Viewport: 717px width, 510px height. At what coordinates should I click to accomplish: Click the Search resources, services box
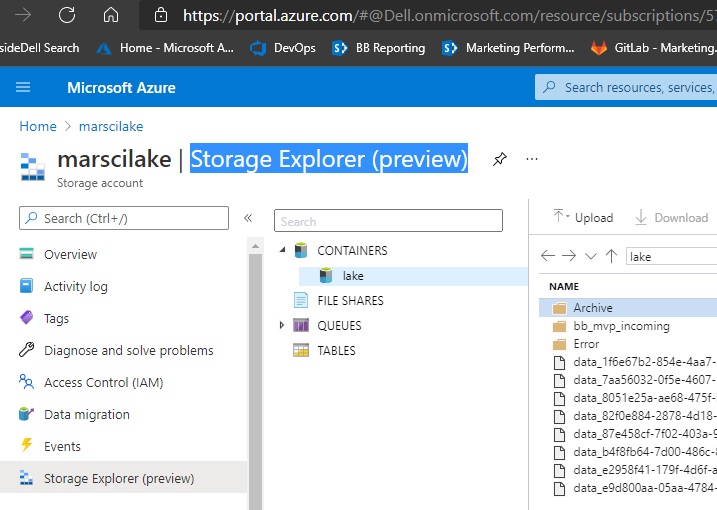pyautogui.click(x=626, y=87)
